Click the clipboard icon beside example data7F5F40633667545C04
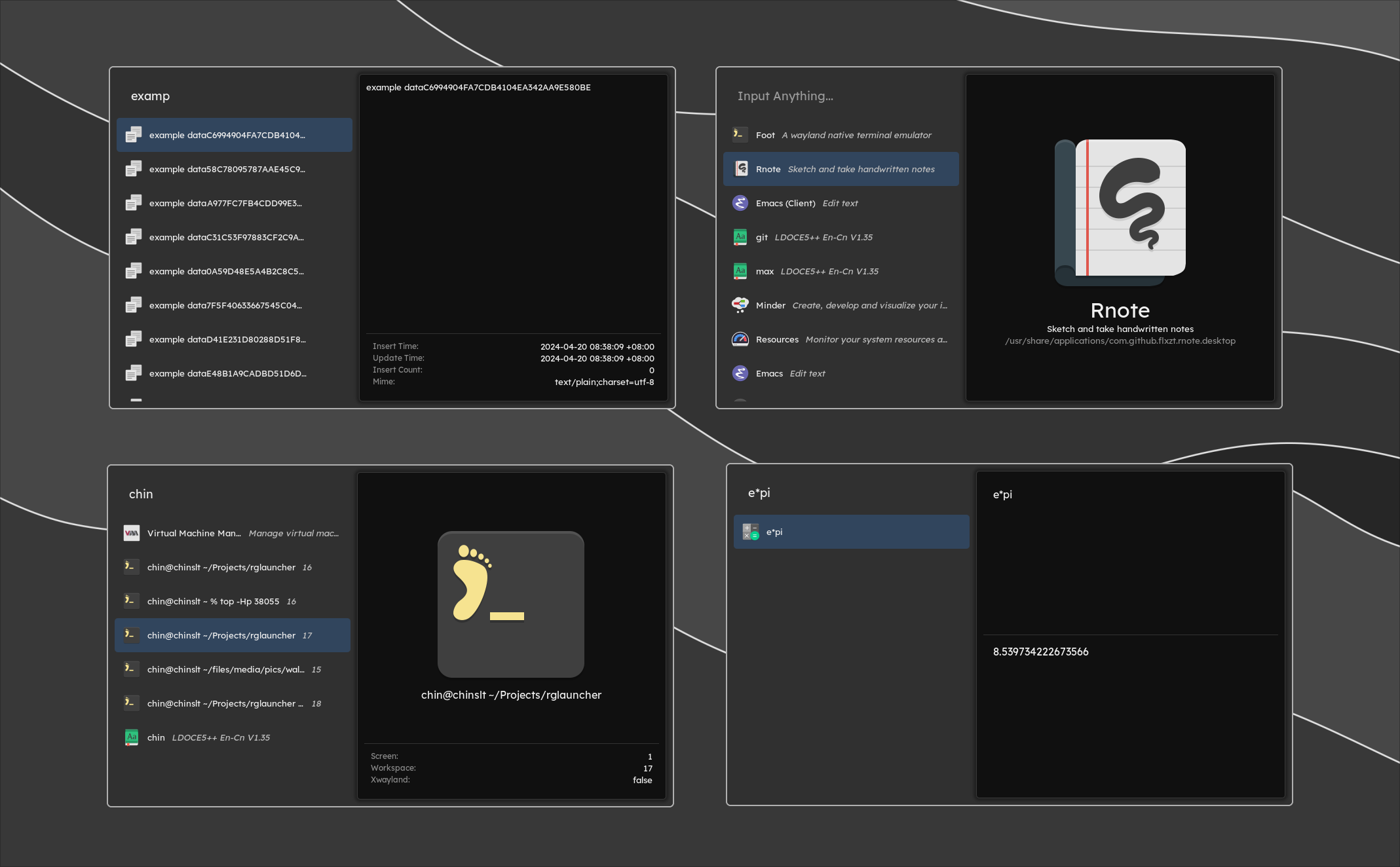The width and height of the screenshot is (1400, 867). pyautogui.click(x=134, y=305)
